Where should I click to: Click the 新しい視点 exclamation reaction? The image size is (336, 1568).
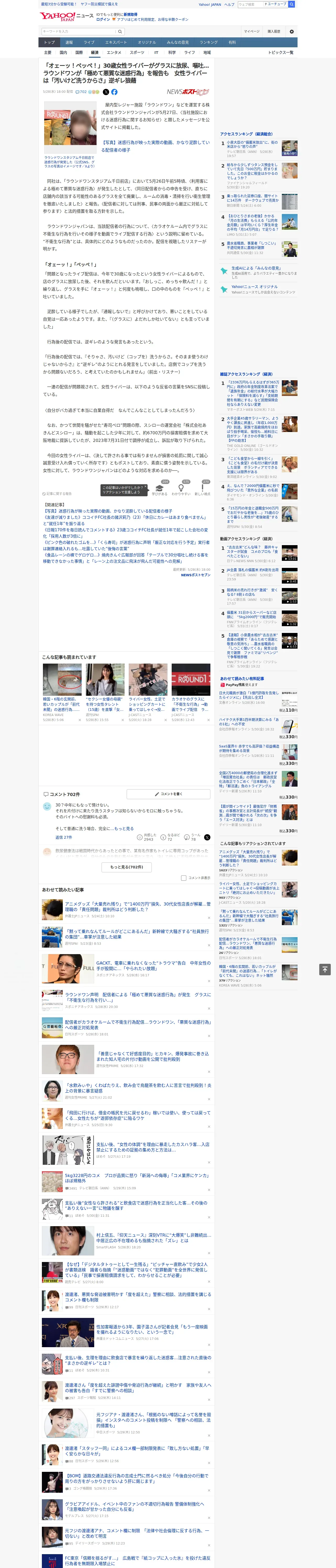[203, 488]
